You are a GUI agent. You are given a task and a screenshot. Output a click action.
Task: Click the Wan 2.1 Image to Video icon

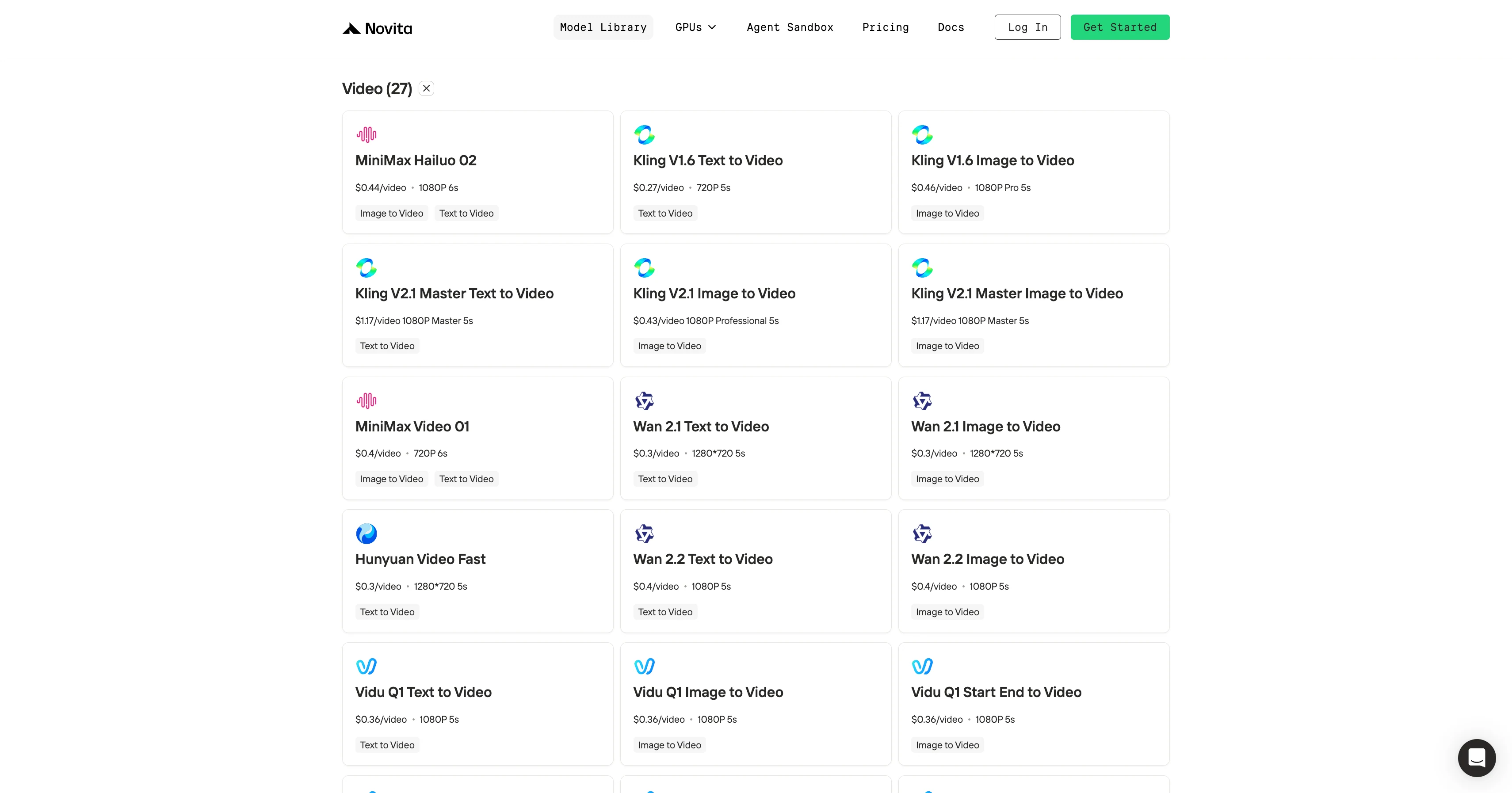point(922,400)
